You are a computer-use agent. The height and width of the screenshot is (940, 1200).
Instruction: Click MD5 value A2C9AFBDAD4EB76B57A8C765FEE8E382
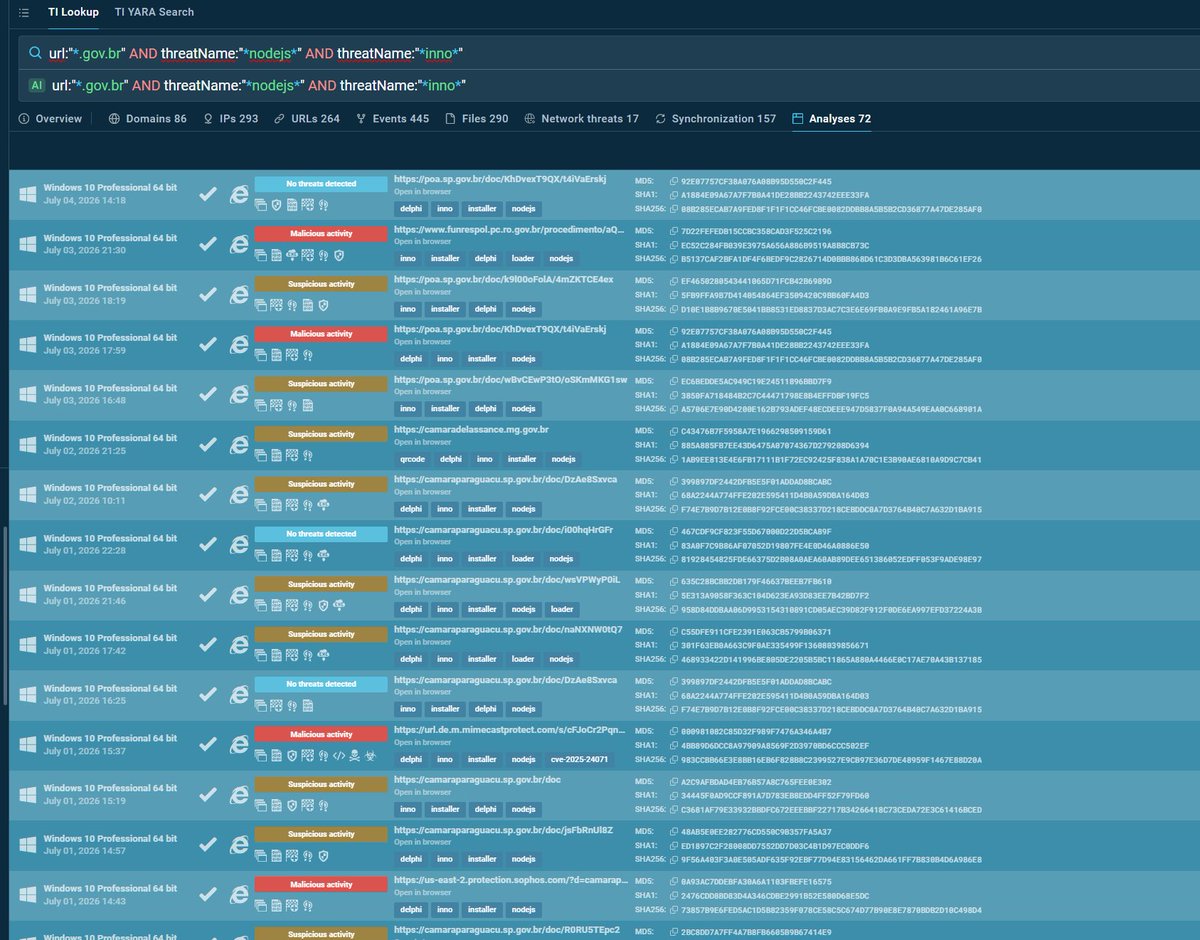(755, 782)
